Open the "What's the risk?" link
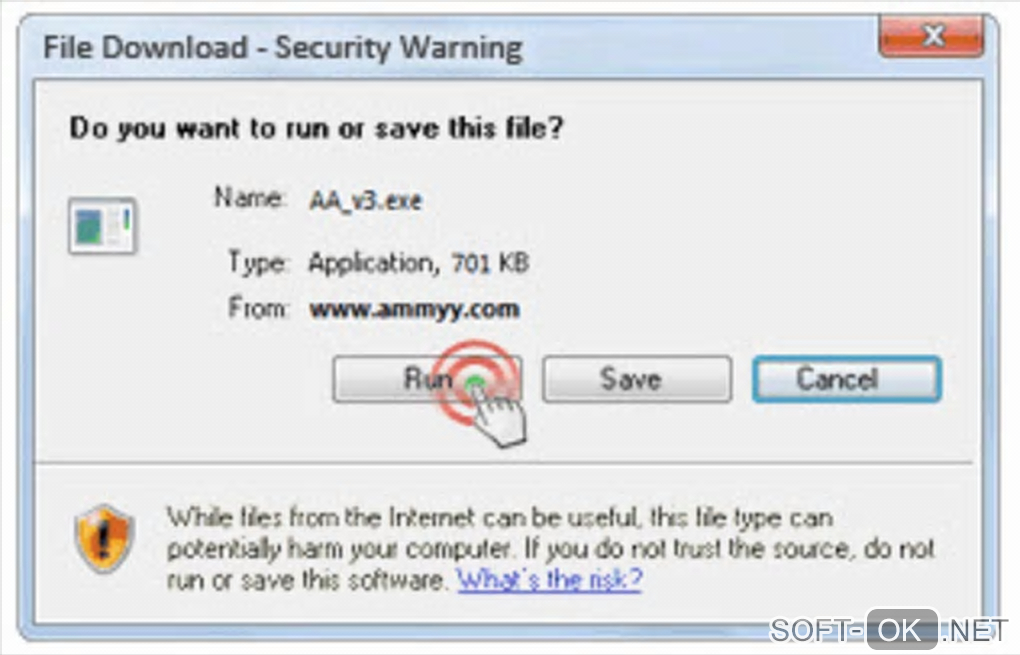1020x655 pixels. pyautogui.click(x=550, y=578)
